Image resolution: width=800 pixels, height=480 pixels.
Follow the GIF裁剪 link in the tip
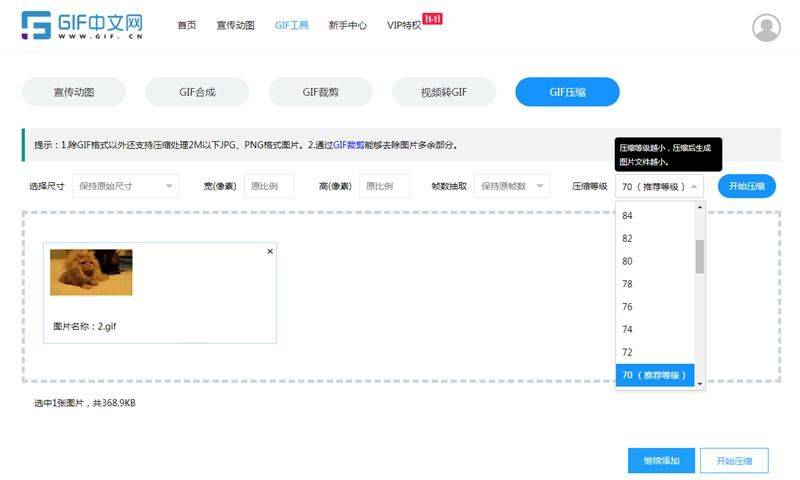click(348, 145)
